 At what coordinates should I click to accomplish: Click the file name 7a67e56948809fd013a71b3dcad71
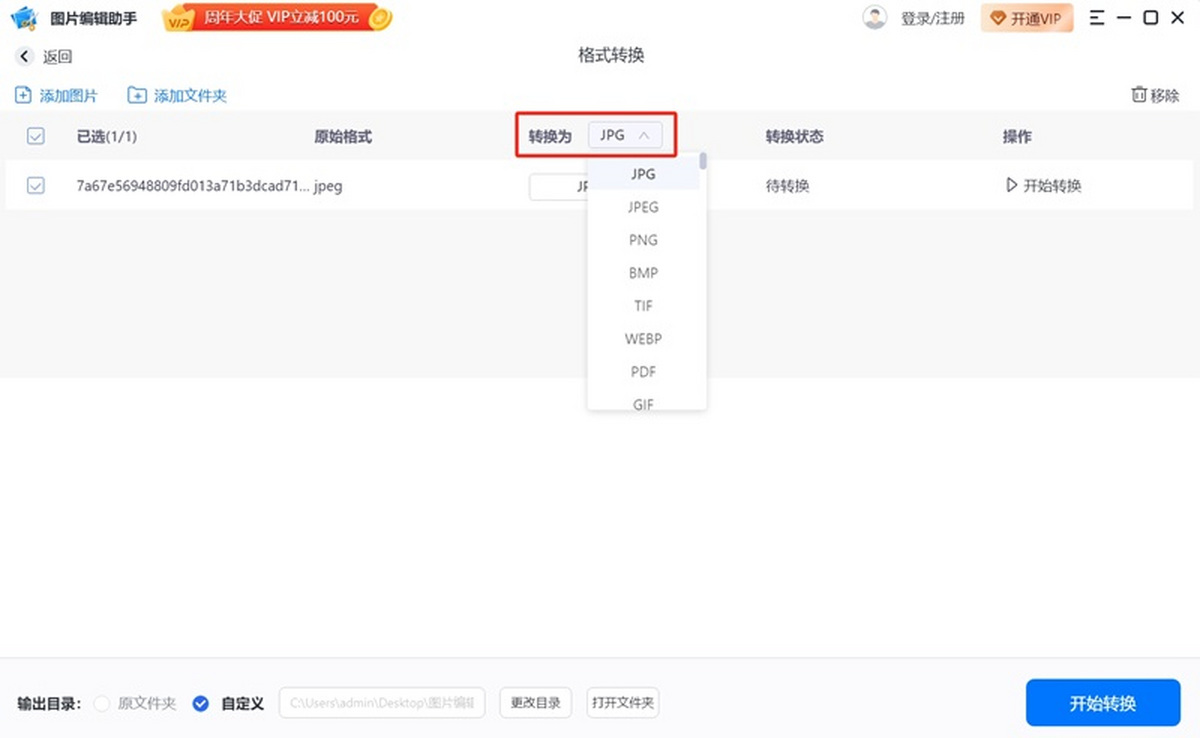[193, 186]
